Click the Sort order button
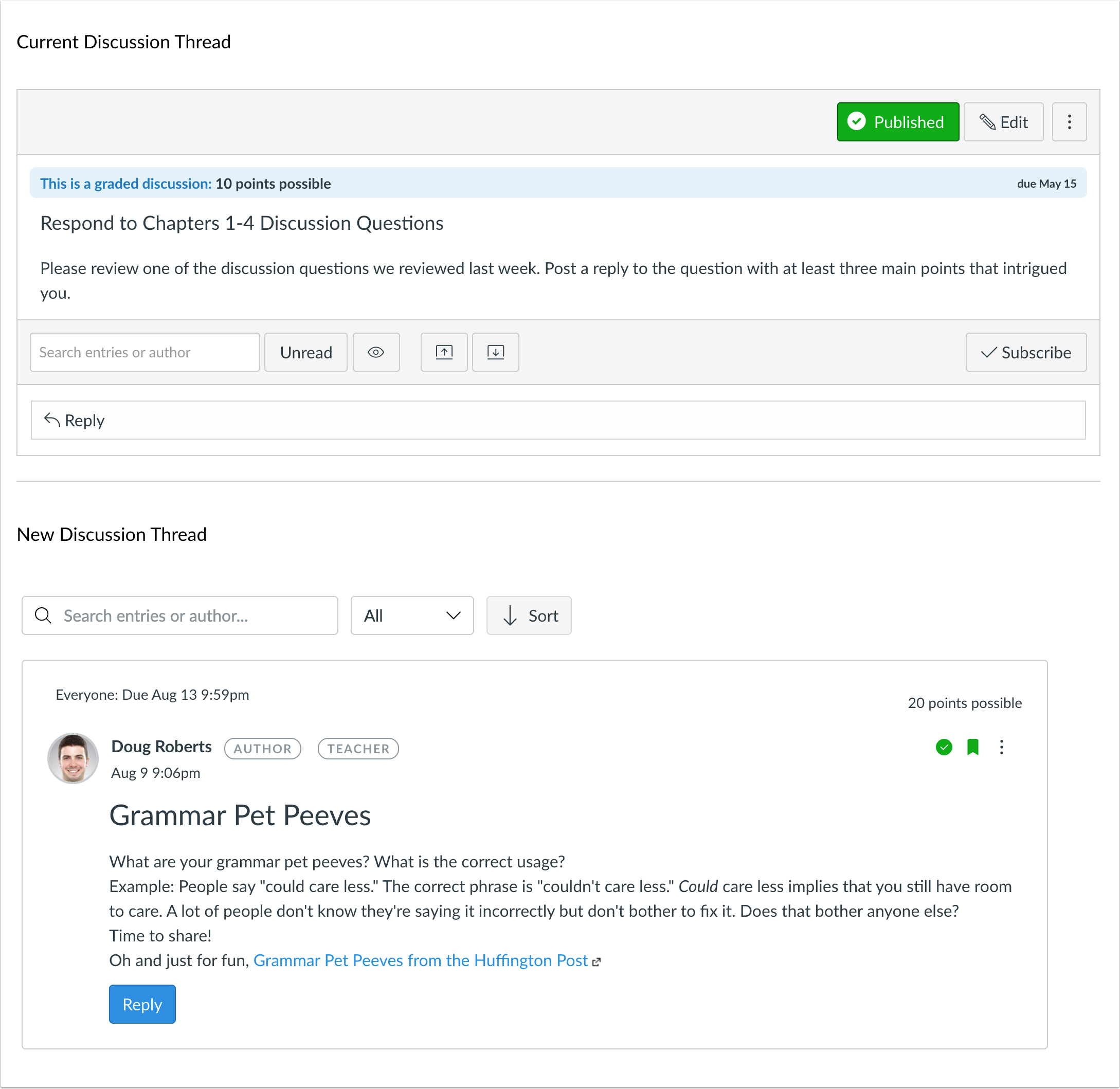Viewport: 1120px width, 1089px height. (529, 615)
